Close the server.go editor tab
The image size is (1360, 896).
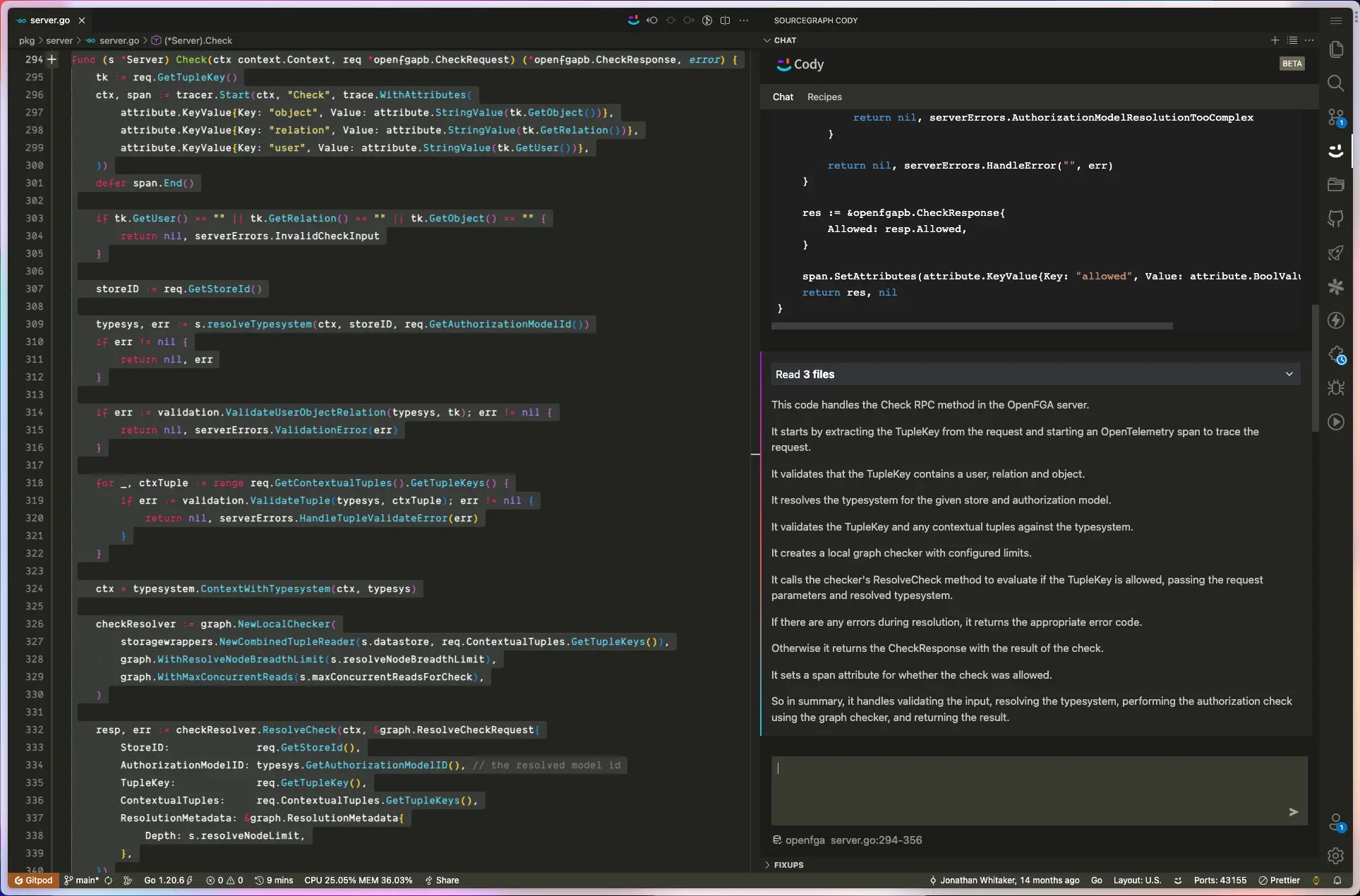point(82,20)
